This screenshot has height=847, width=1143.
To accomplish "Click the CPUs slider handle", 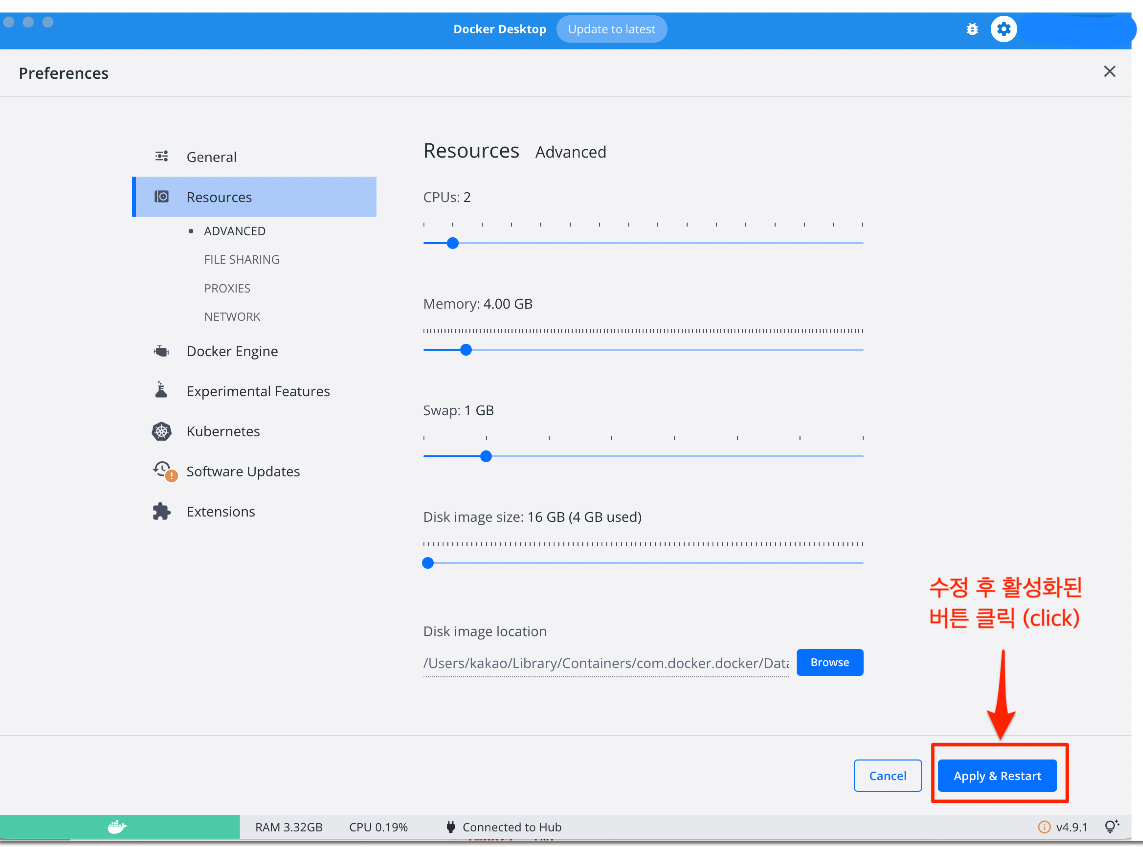I will click(x=453, y=243).
